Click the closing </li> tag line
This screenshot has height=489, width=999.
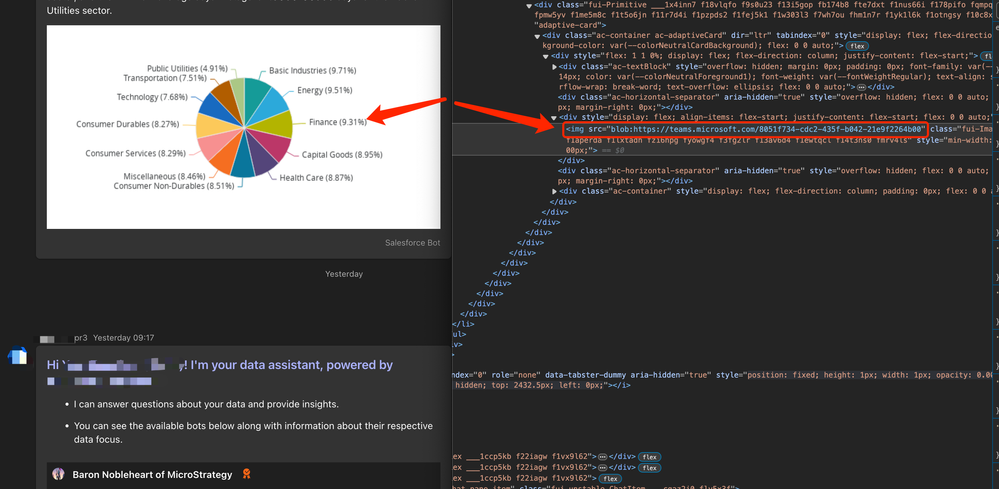(463, 324)
